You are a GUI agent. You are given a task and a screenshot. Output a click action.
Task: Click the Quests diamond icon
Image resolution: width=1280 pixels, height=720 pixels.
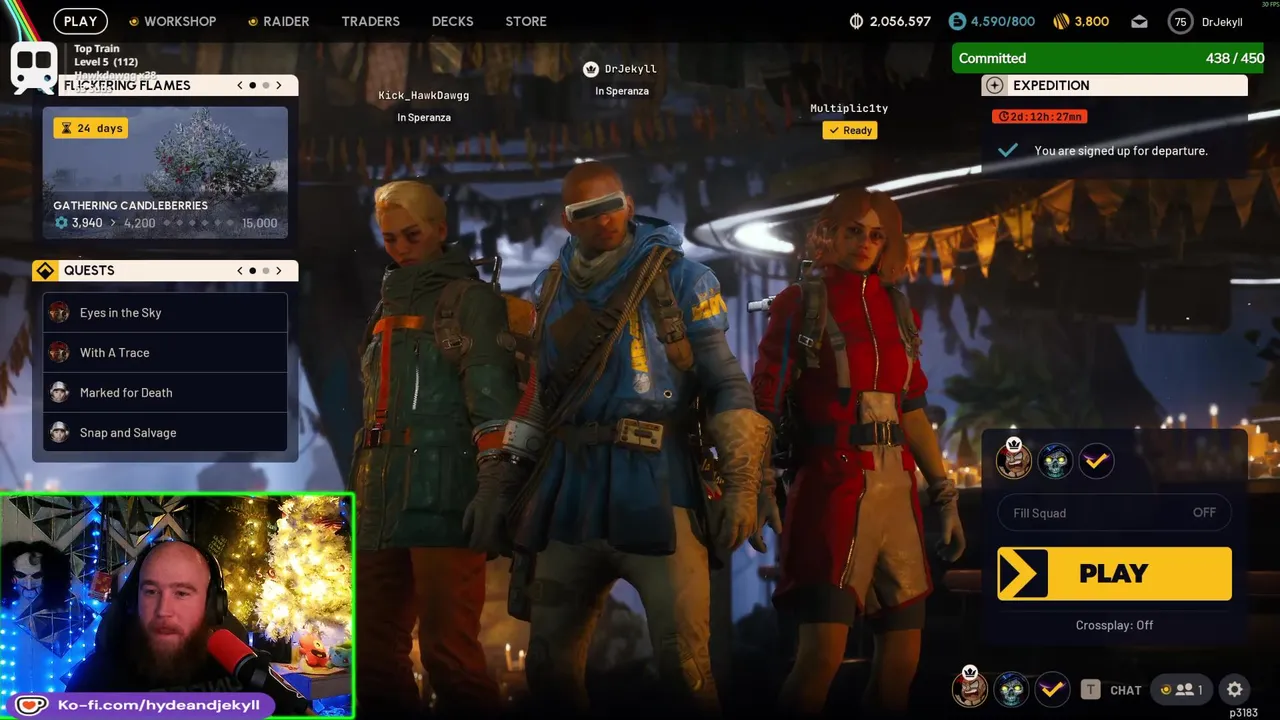pyautogui.click(x=45, y=270)
